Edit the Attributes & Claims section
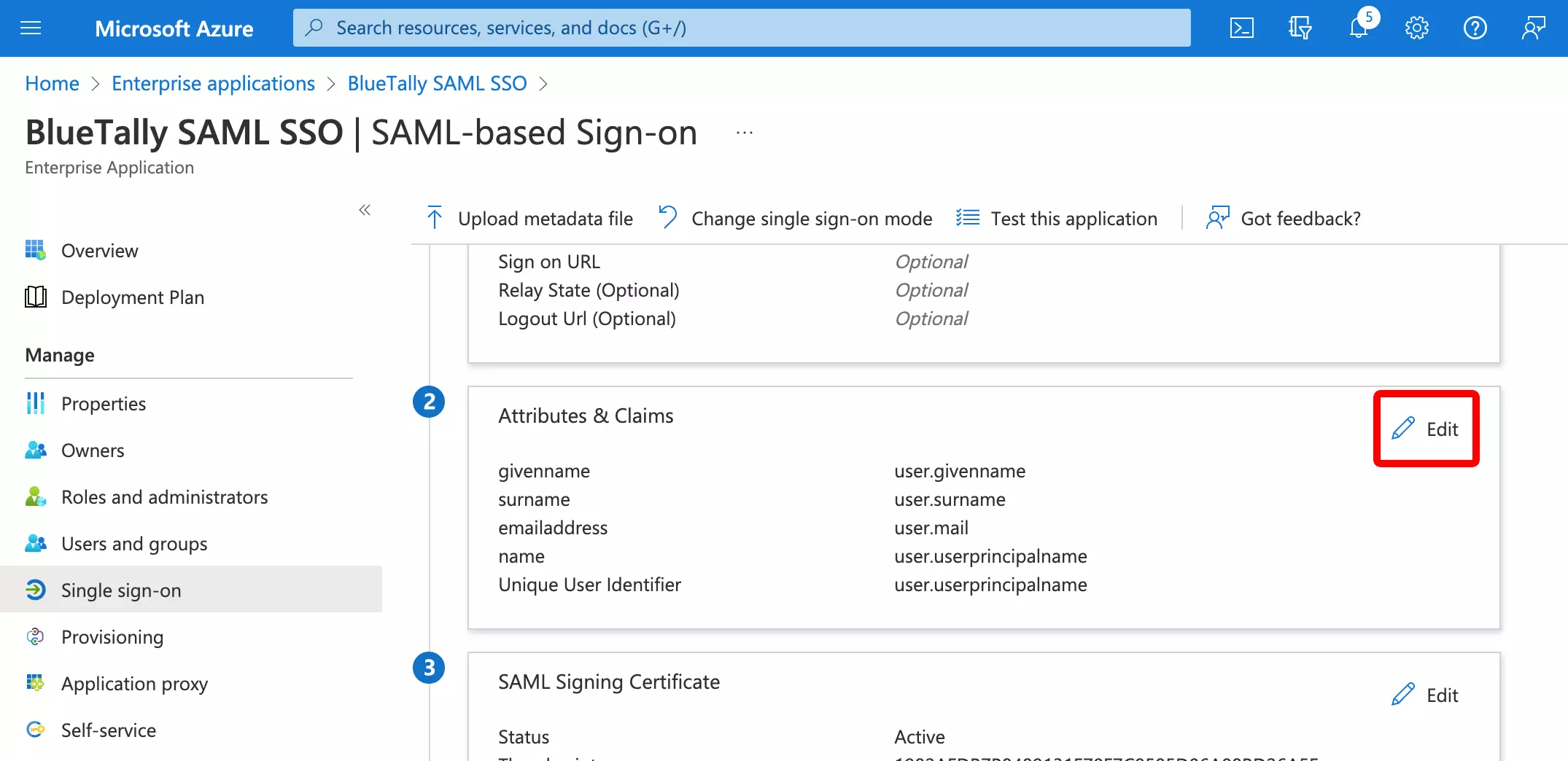This screenshot has width=1568, height=761. (x=1425, y=429)
